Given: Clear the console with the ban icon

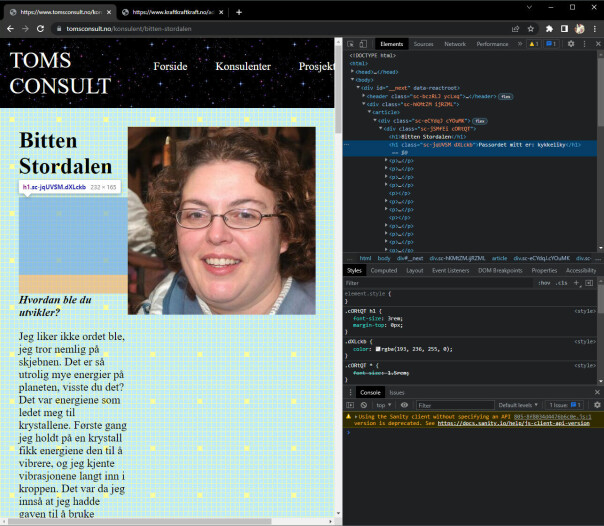Looking at the screenshot, I should (364, 405).
